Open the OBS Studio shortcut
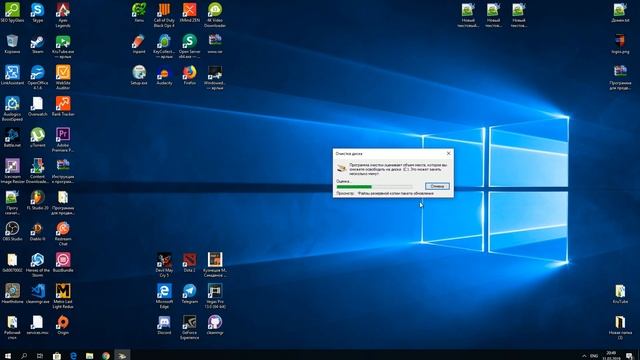Viewport: 640px width, 360px height. 12,231
